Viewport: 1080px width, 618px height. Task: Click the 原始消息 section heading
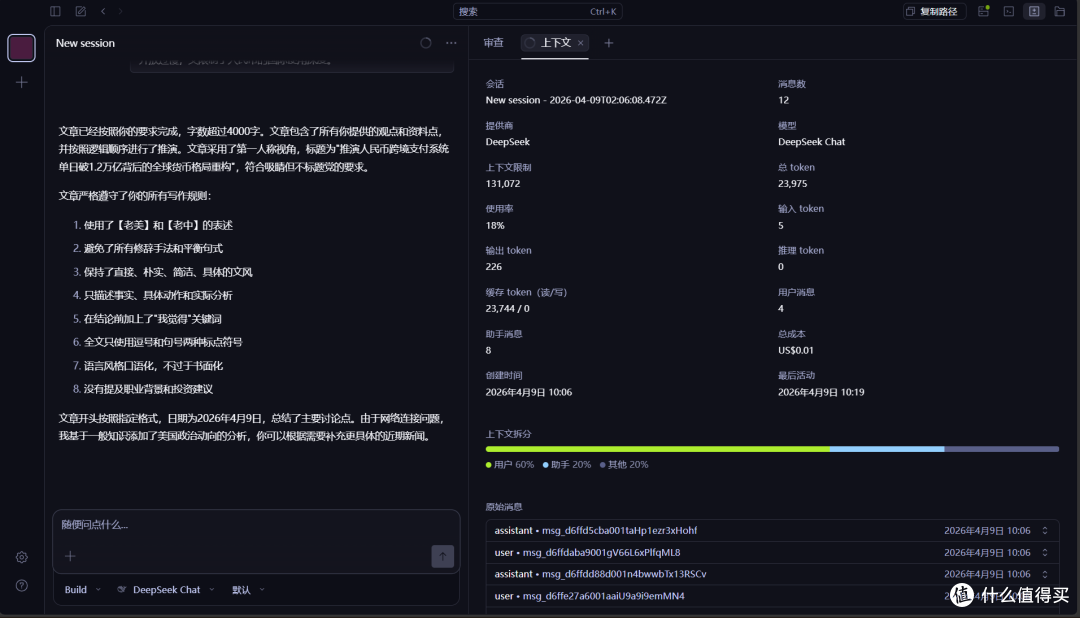pyautogui.click(x=504, y=507)
